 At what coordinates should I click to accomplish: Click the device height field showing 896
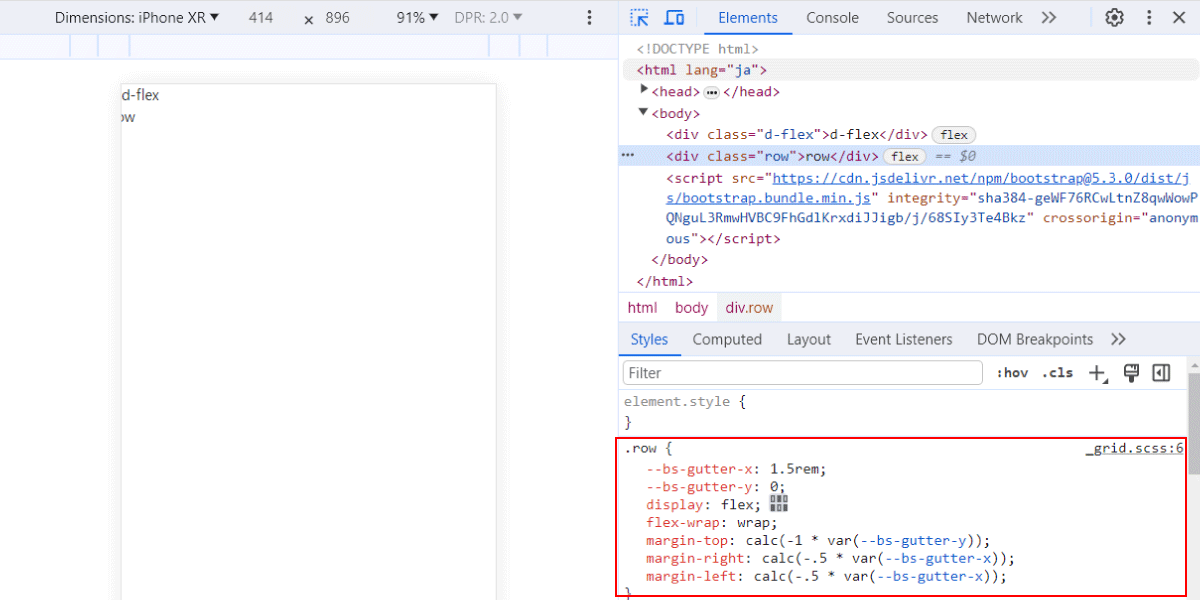(338, 18)
